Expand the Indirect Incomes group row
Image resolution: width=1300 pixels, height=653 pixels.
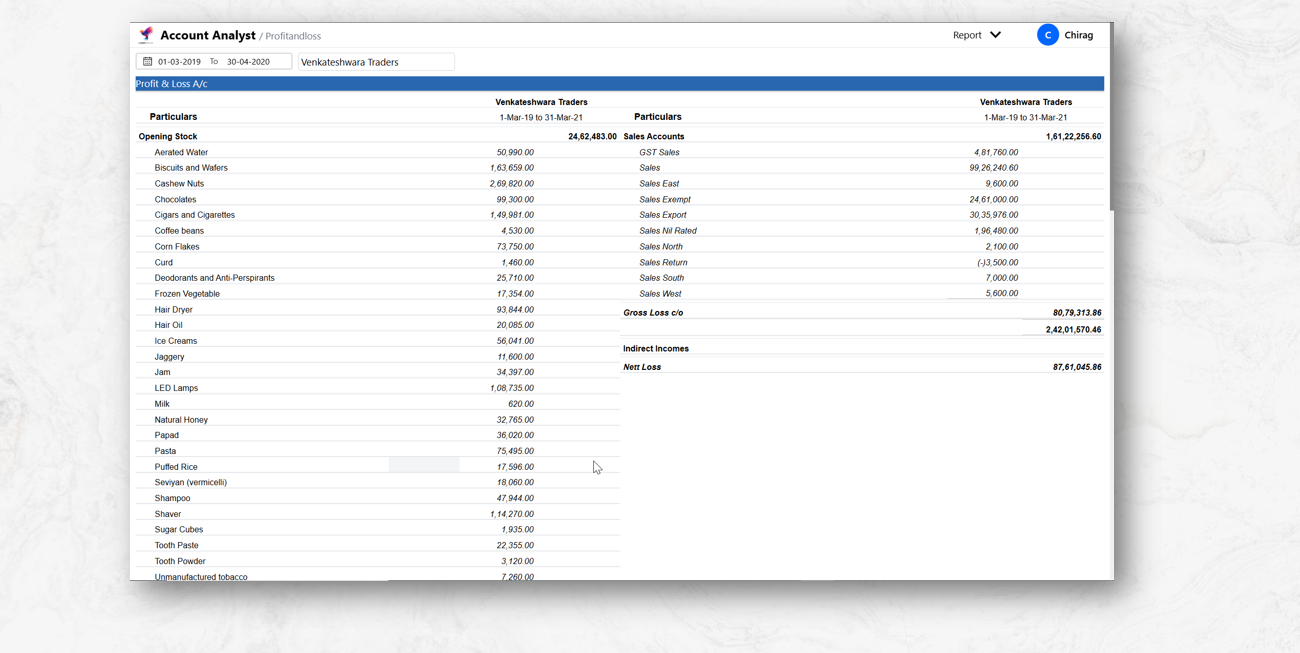point(656,349)
